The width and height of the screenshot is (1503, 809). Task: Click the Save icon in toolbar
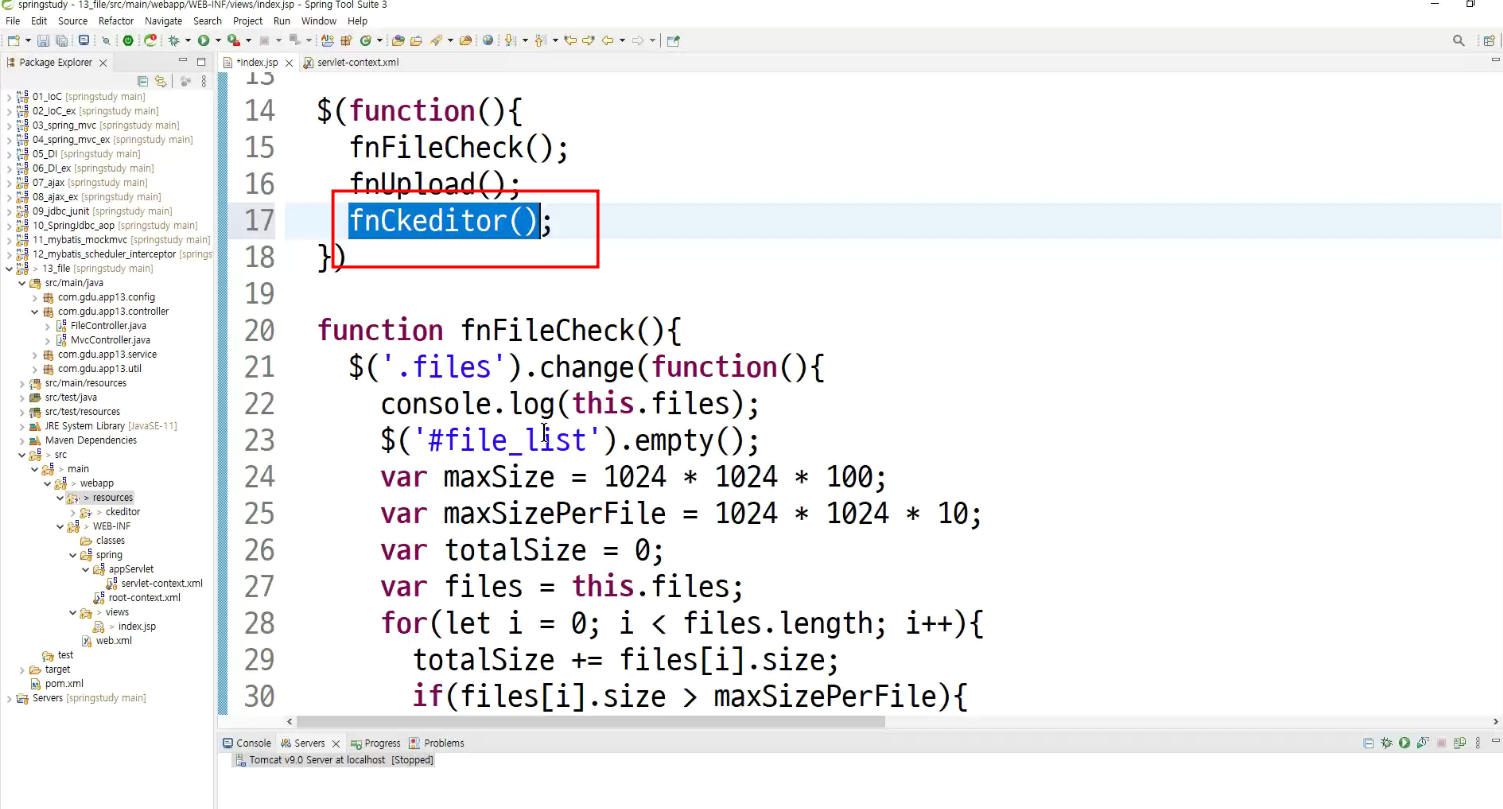coord(43,41)
